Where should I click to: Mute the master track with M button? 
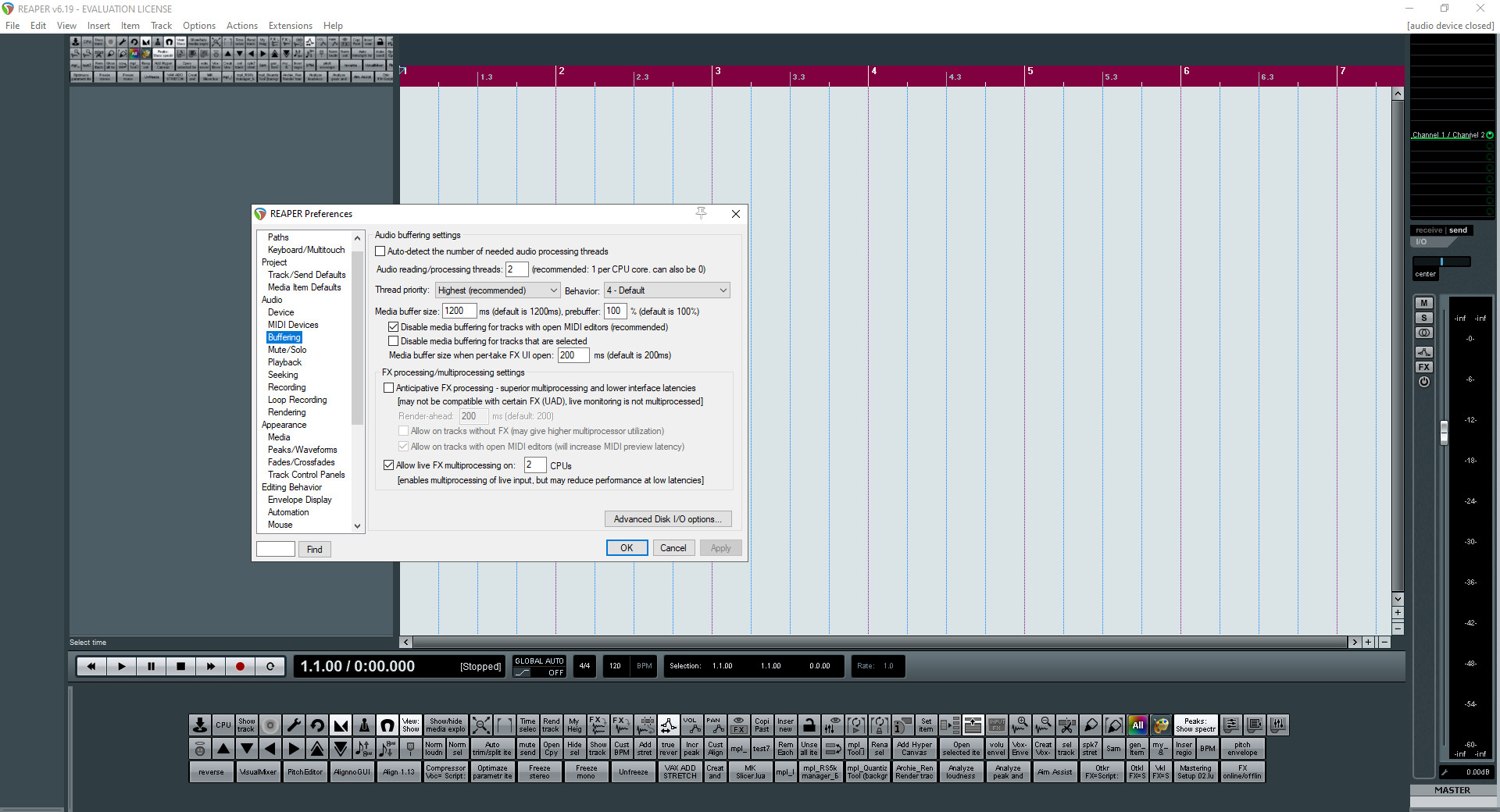(x=1424, y=303)
